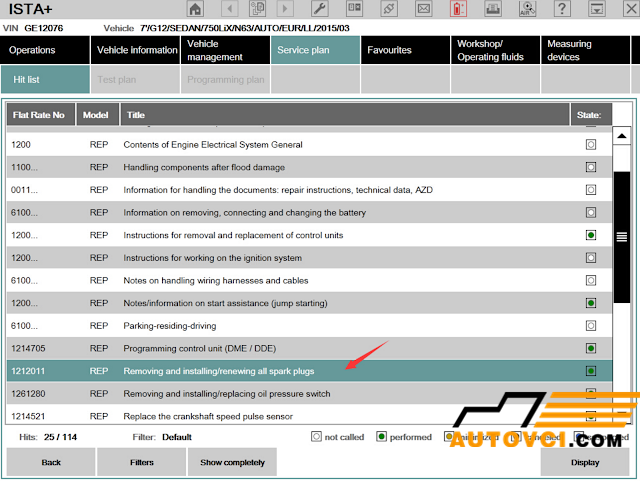
Task: Select 'Programming control unit (DME / DDE)' row
Action: tap(309, 348)
